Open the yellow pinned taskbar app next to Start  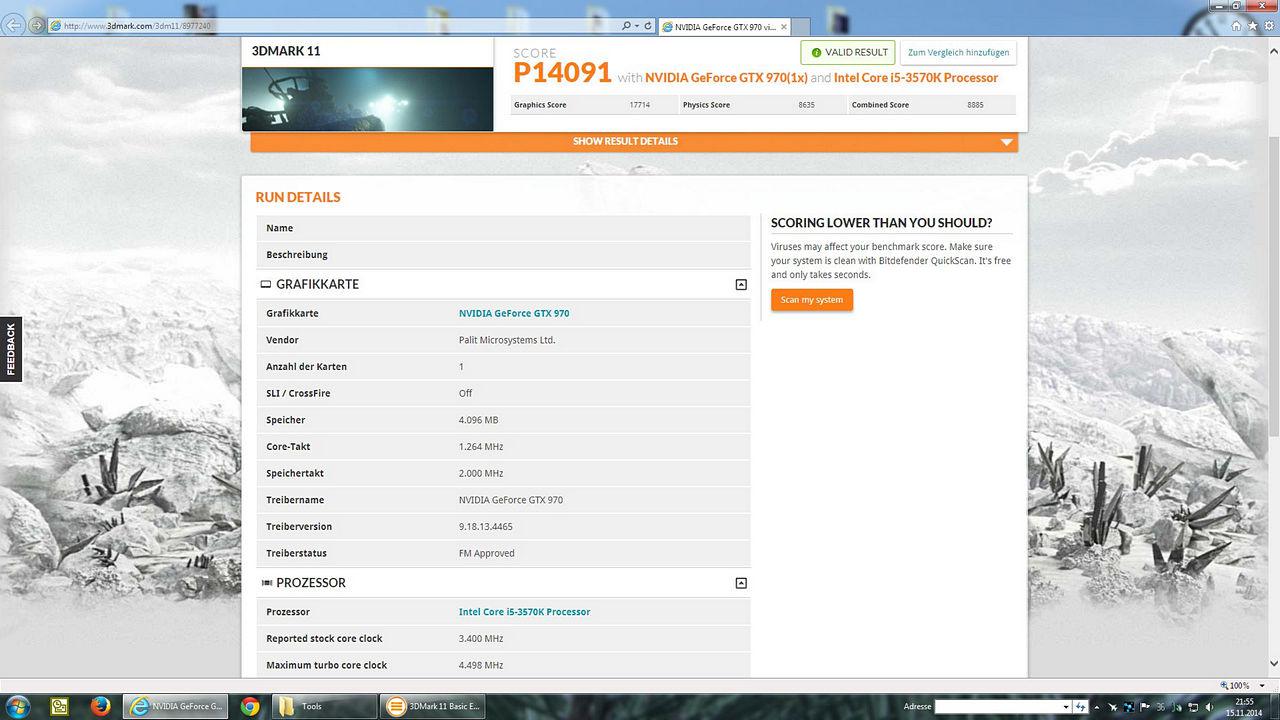point(60,706)
